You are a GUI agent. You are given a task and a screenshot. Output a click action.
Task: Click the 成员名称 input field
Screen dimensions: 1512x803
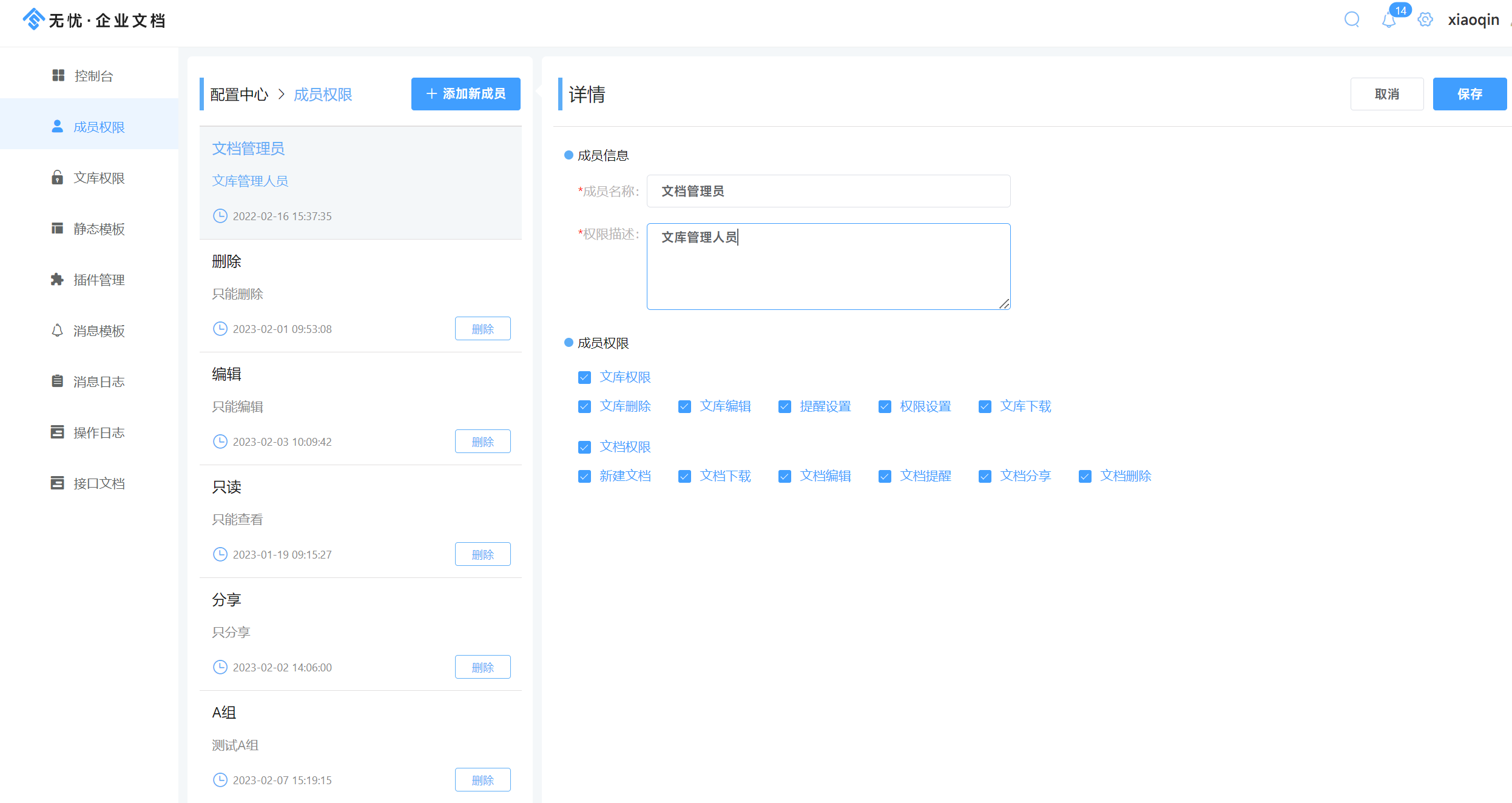coord(828,191)
